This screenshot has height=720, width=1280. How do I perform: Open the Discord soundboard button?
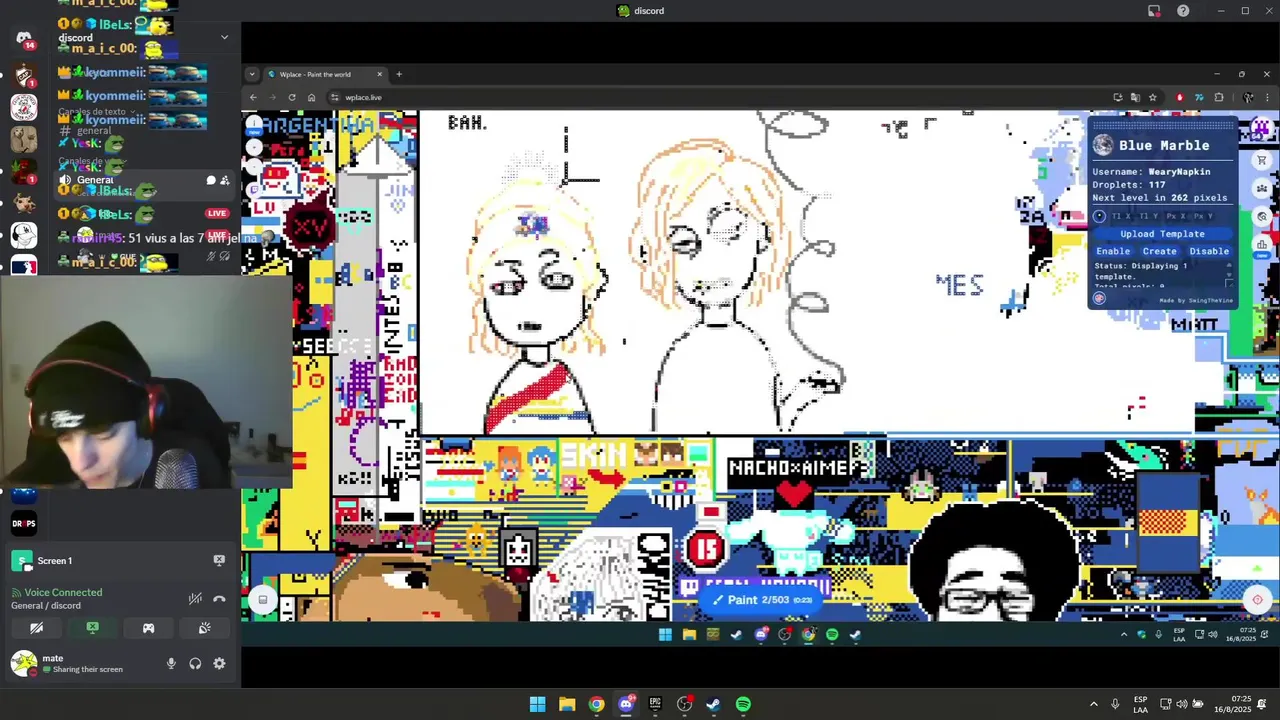[204, 628]
